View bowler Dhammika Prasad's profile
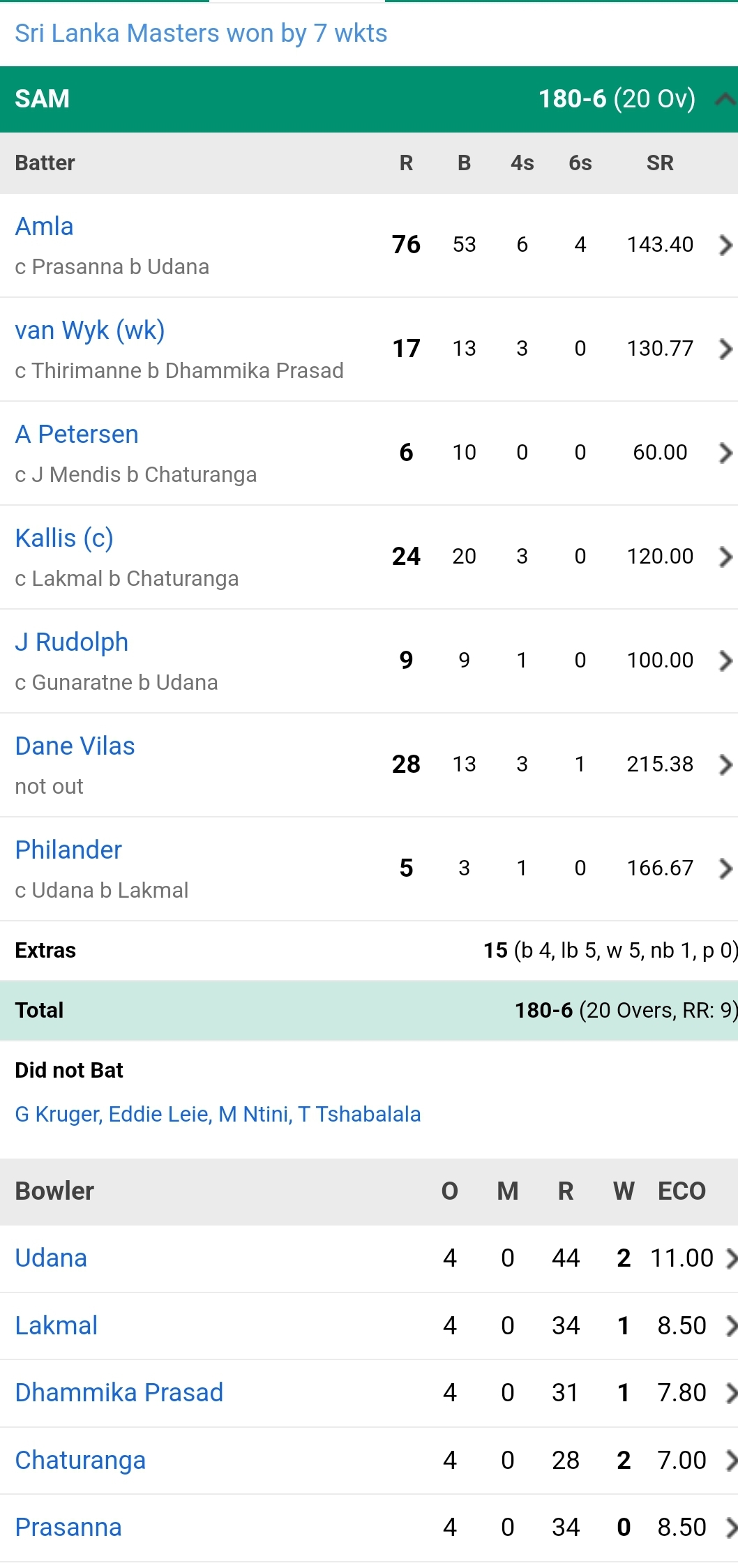 click(x=119, y=1393)
